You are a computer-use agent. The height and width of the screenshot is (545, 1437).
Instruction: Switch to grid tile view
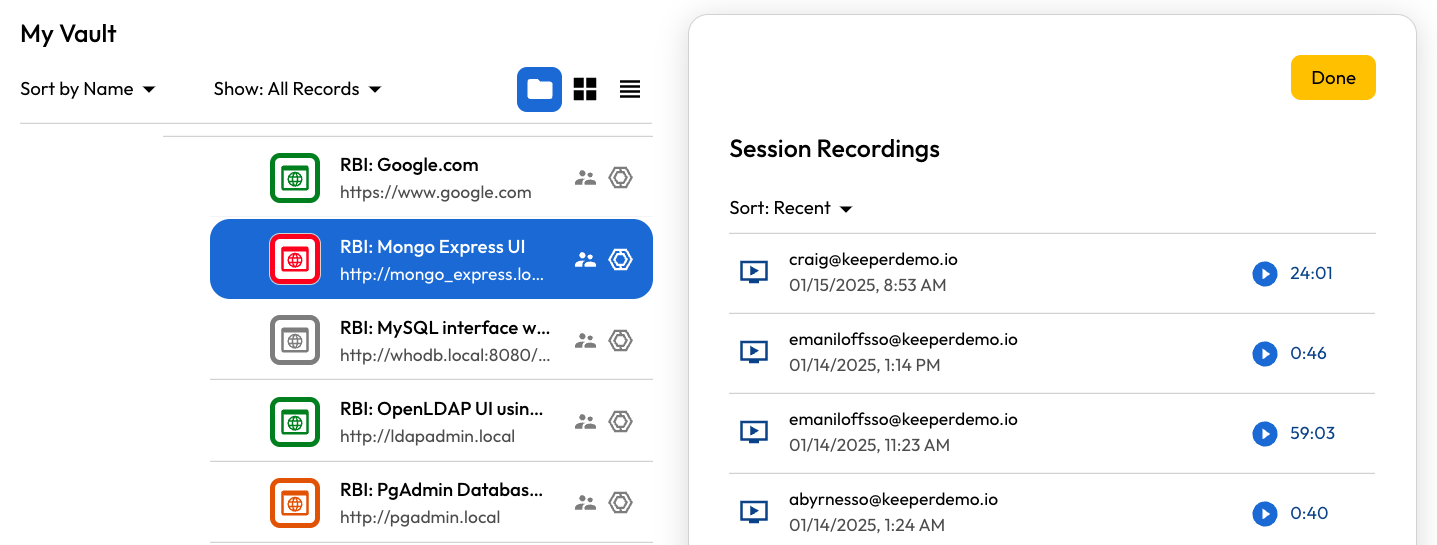point(585,90)
